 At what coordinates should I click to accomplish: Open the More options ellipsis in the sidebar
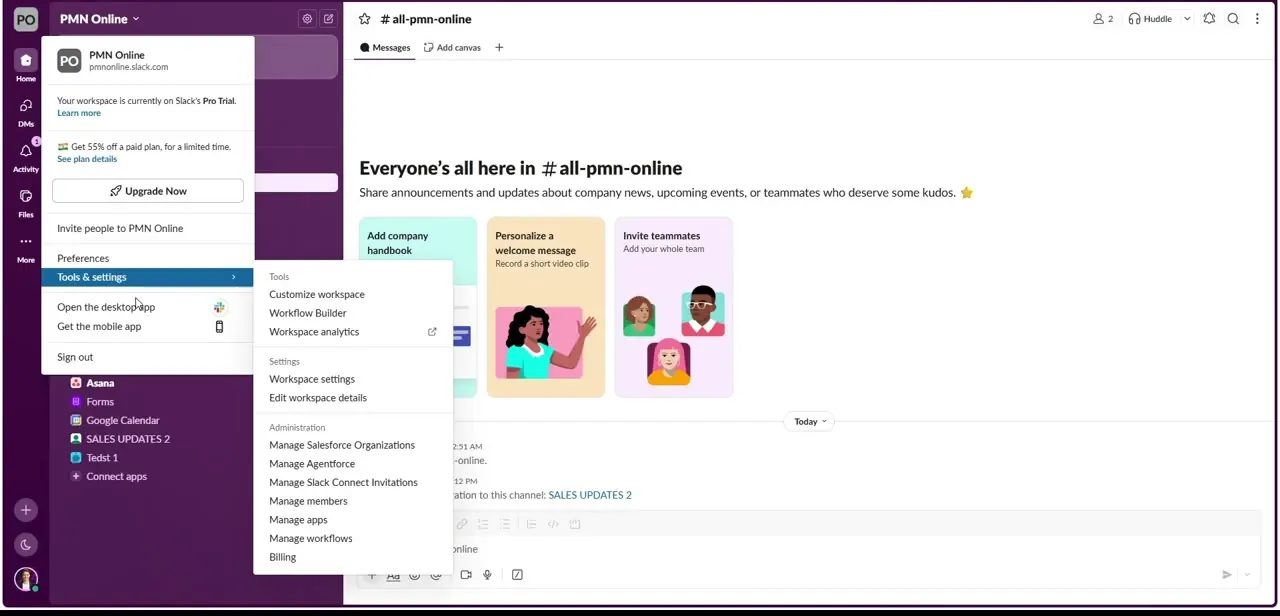(26, 247)
